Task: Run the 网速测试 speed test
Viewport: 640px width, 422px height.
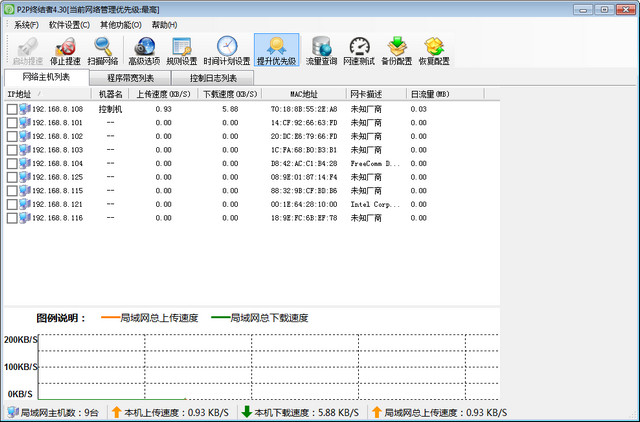Action: 360,50
